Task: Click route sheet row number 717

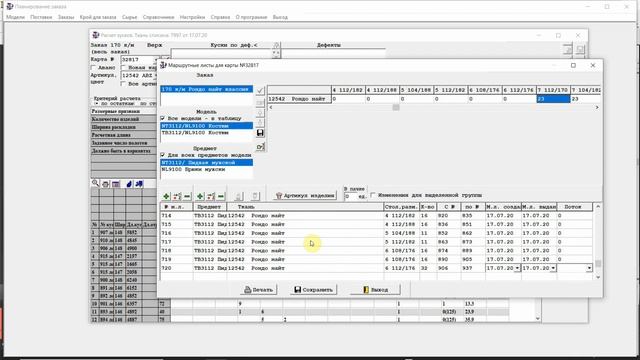Action: click(x=177, y=242)
